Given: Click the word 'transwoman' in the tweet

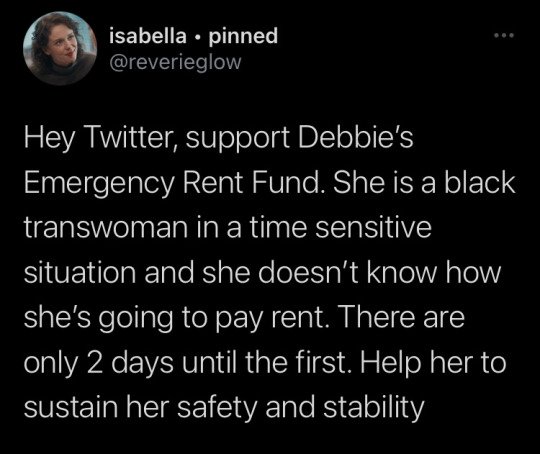Looking at the screenshot, I should (x=106, y=227).
